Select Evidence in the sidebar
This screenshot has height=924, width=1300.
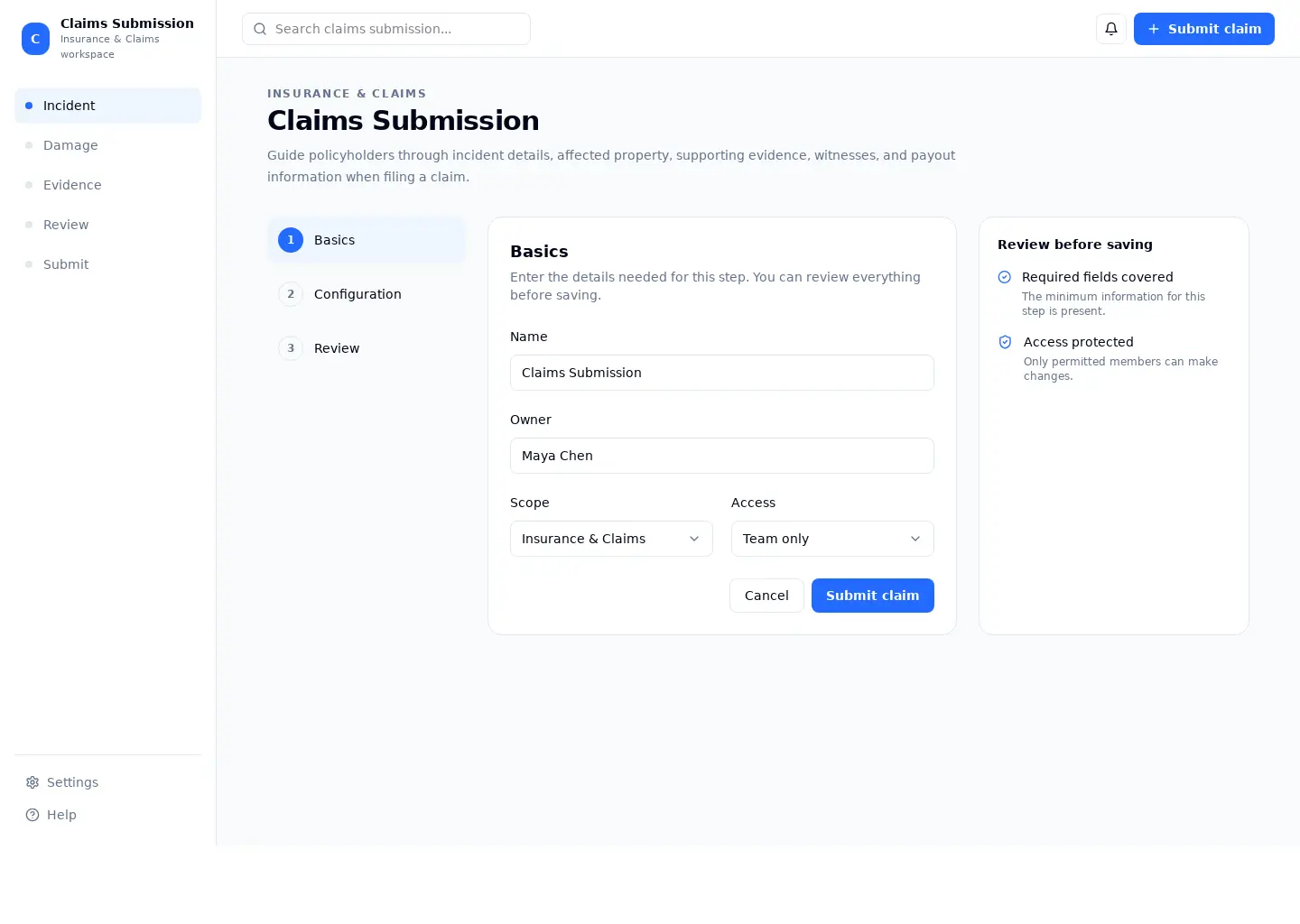[x=108, y=185]
